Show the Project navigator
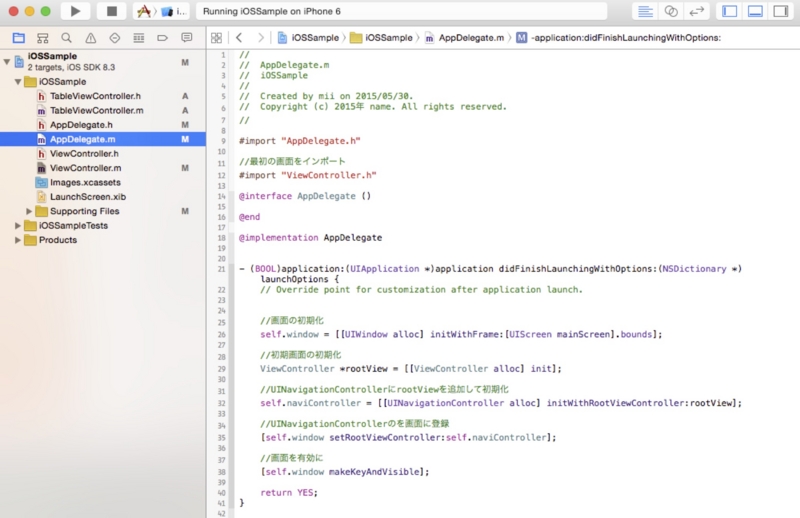The width and height of the screenshot is (800, 518). tap(19, 38)
